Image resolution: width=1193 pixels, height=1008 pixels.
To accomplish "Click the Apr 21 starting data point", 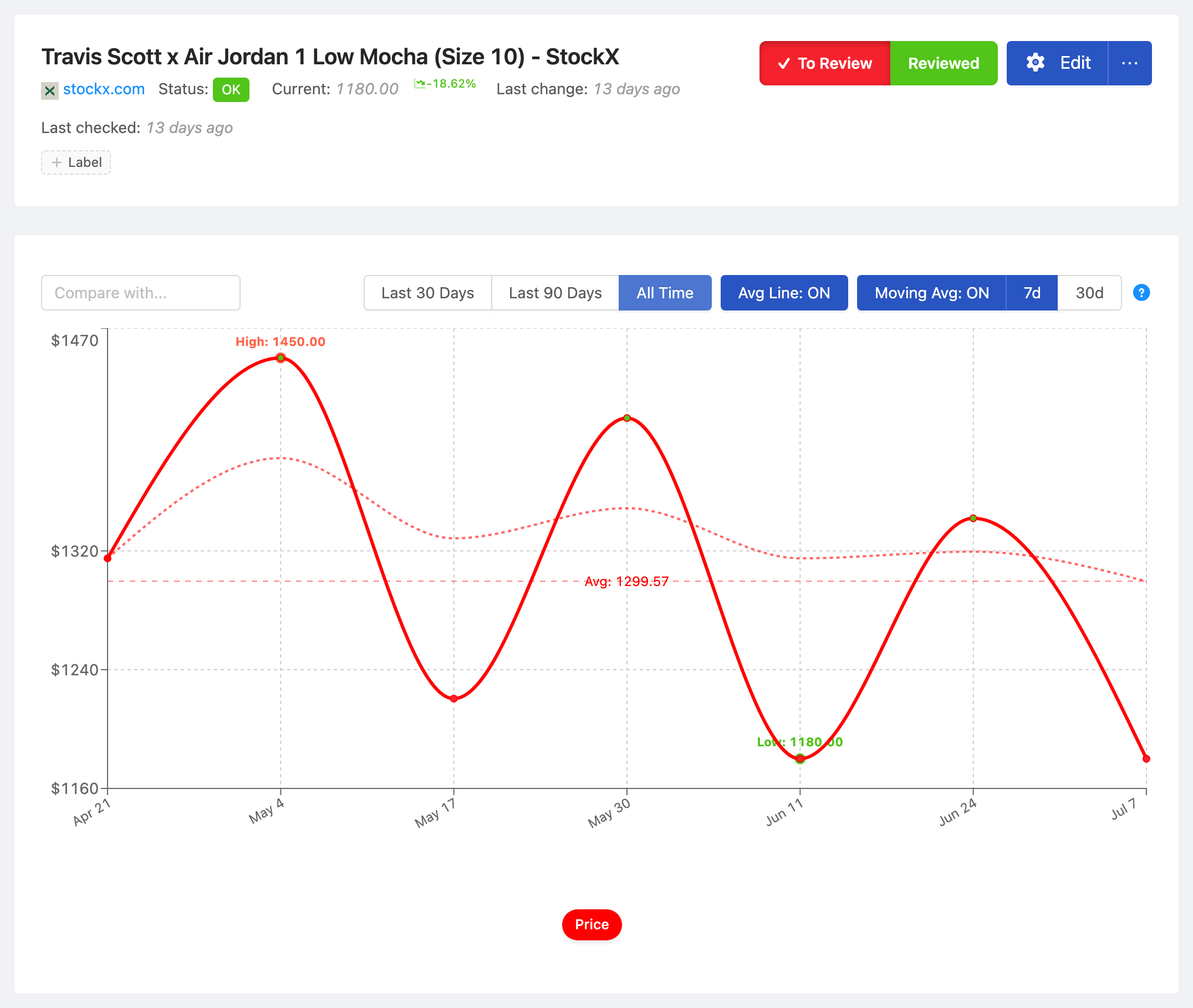I will [x=108, y=558].
